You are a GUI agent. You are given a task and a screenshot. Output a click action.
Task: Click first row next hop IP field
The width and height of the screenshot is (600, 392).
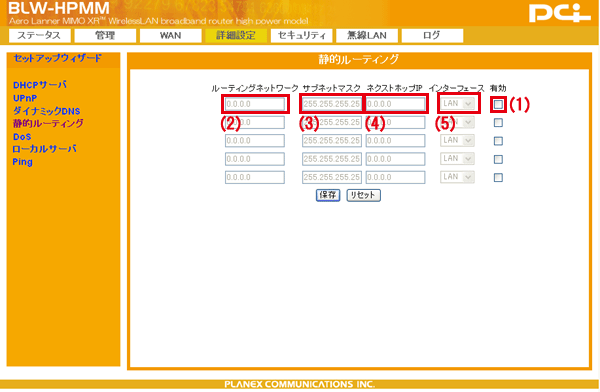(395, 104)
